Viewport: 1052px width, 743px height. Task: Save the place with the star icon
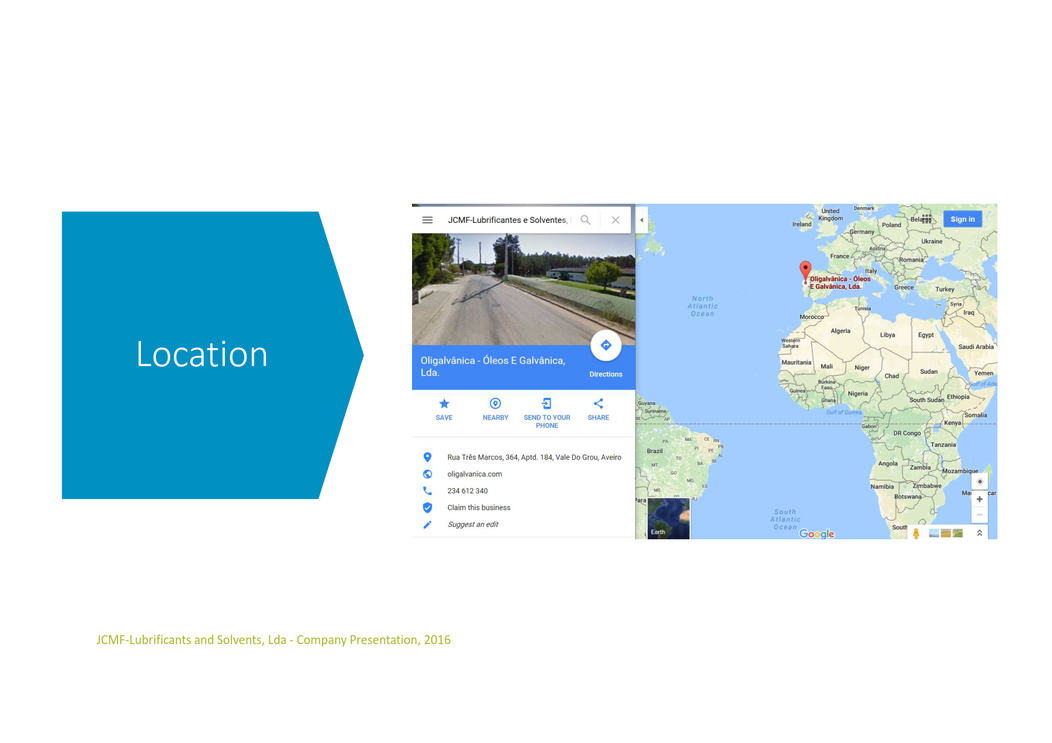444,404
